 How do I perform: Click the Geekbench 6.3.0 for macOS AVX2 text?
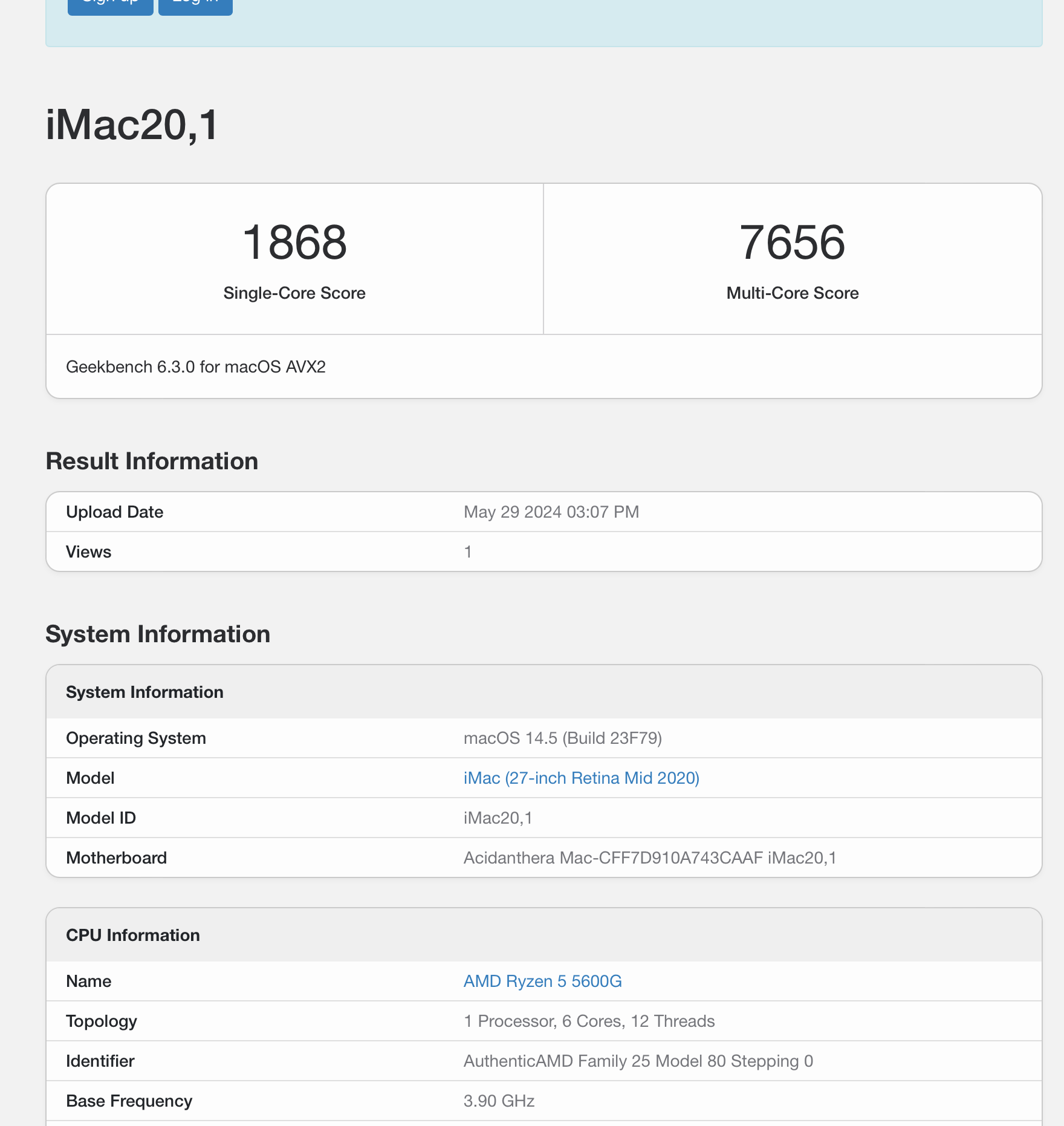click(196, 367)
